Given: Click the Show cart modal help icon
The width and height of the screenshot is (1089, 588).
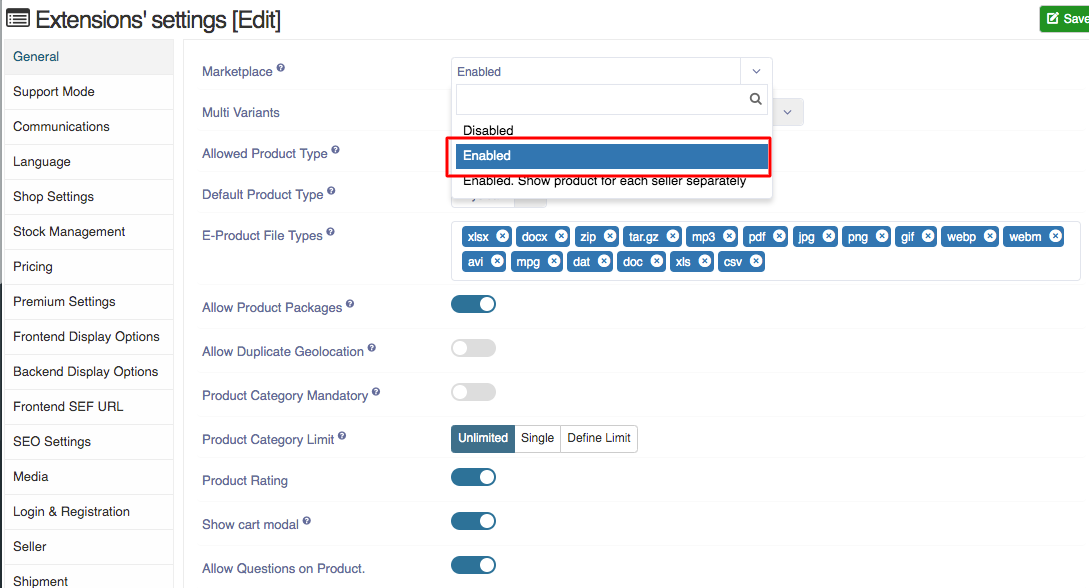Looking at the screenshot, I should [x=307, y=520].
